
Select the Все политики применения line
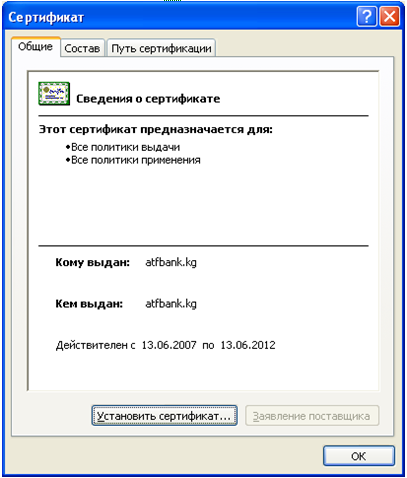133,160
